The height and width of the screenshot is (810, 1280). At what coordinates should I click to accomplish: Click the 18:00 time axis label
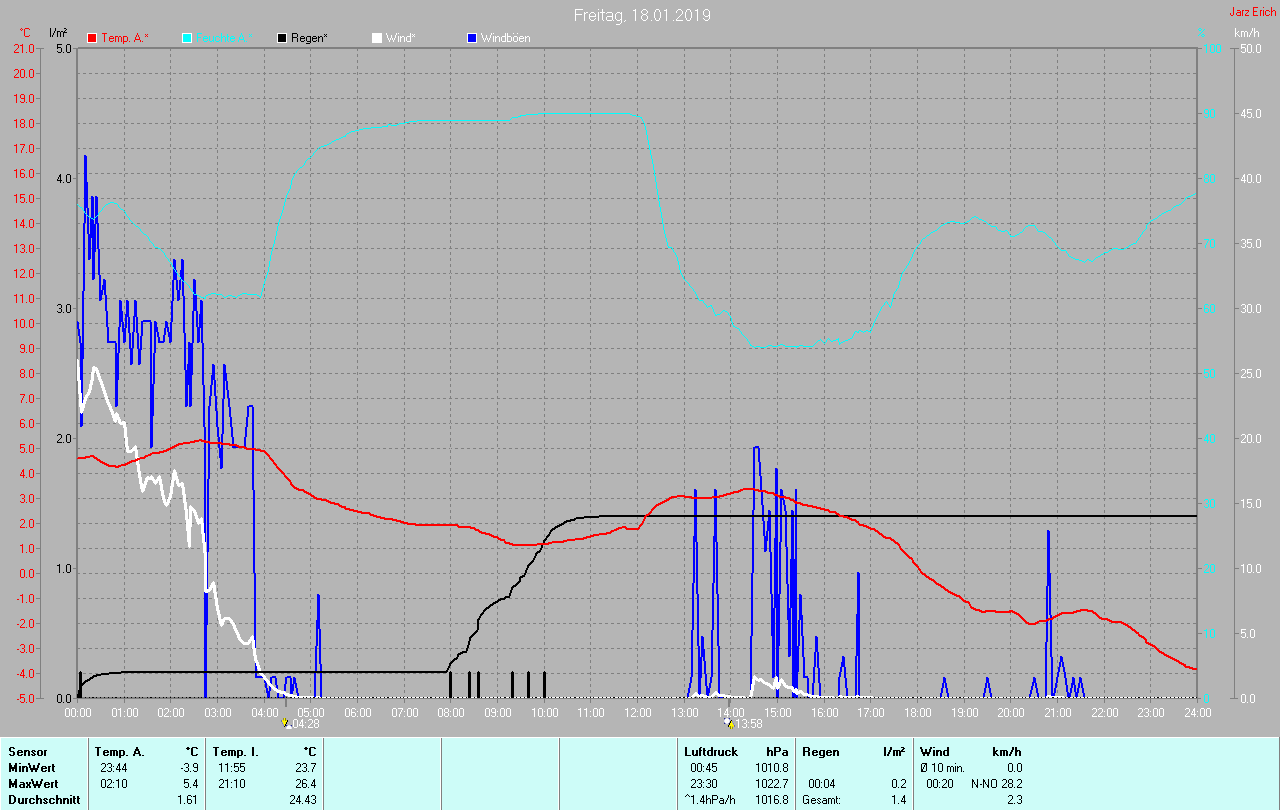pyautogui.click(x=917, y=712)
